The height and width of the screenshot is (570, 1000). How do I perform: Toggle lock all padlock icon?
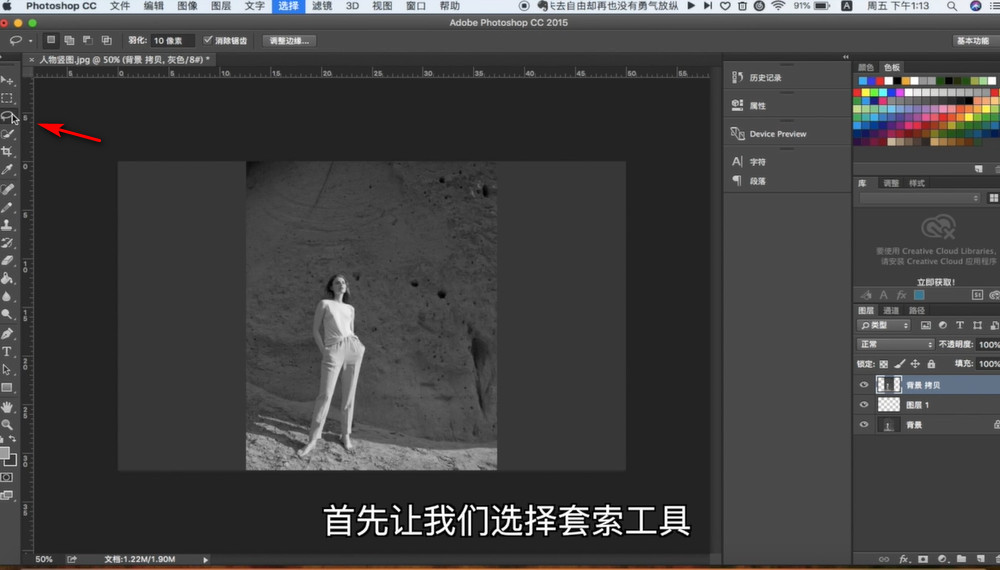(x=931, y=364)
